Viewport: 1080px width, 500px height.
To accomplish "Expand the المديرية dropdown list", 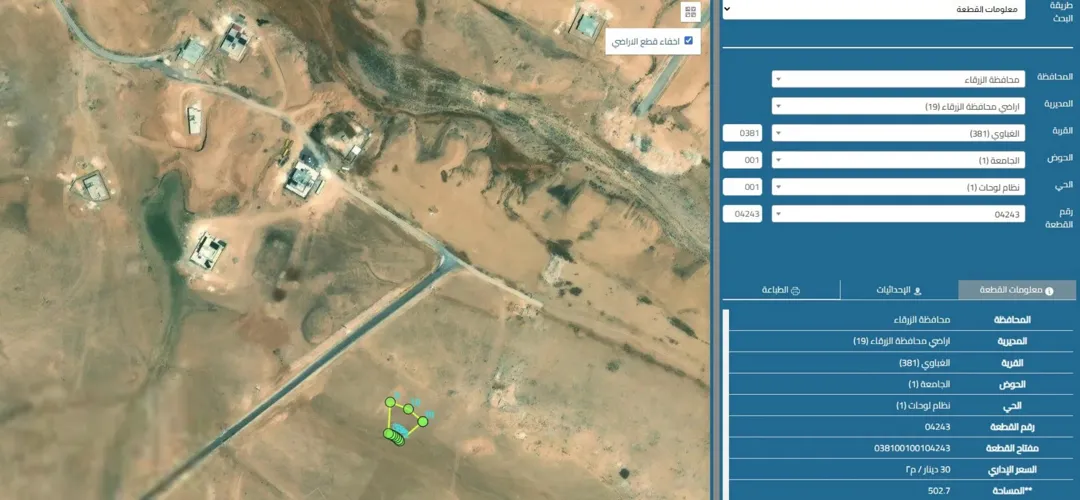I will tap(897, 106).
